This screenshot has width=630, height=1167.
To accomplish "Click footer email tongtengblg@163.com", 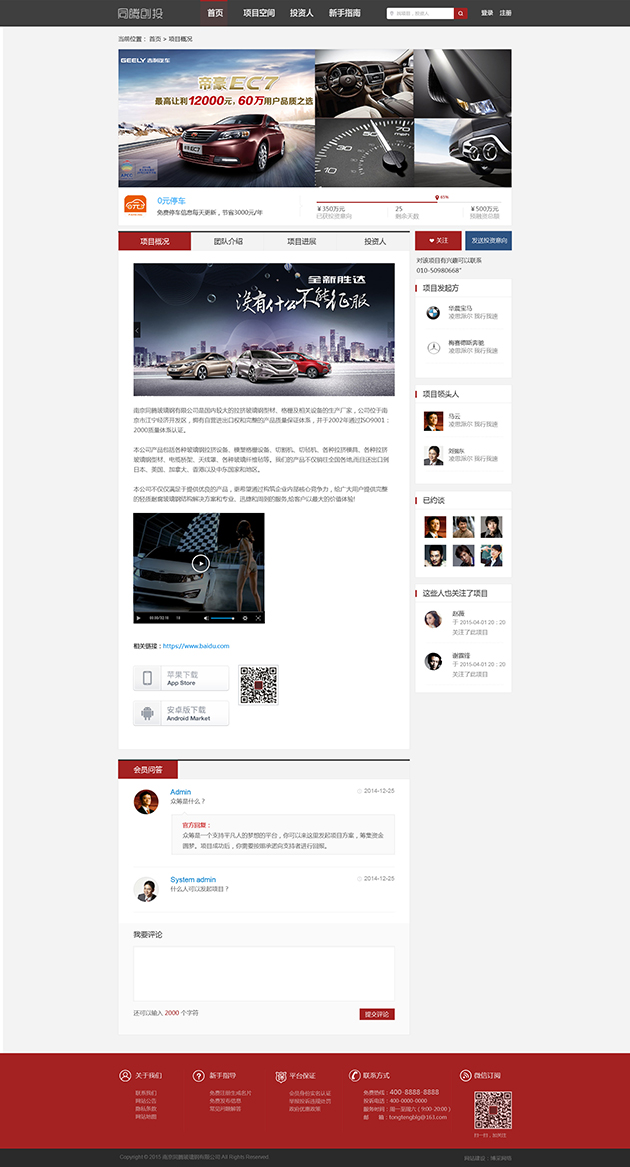I will point(418,1117).
